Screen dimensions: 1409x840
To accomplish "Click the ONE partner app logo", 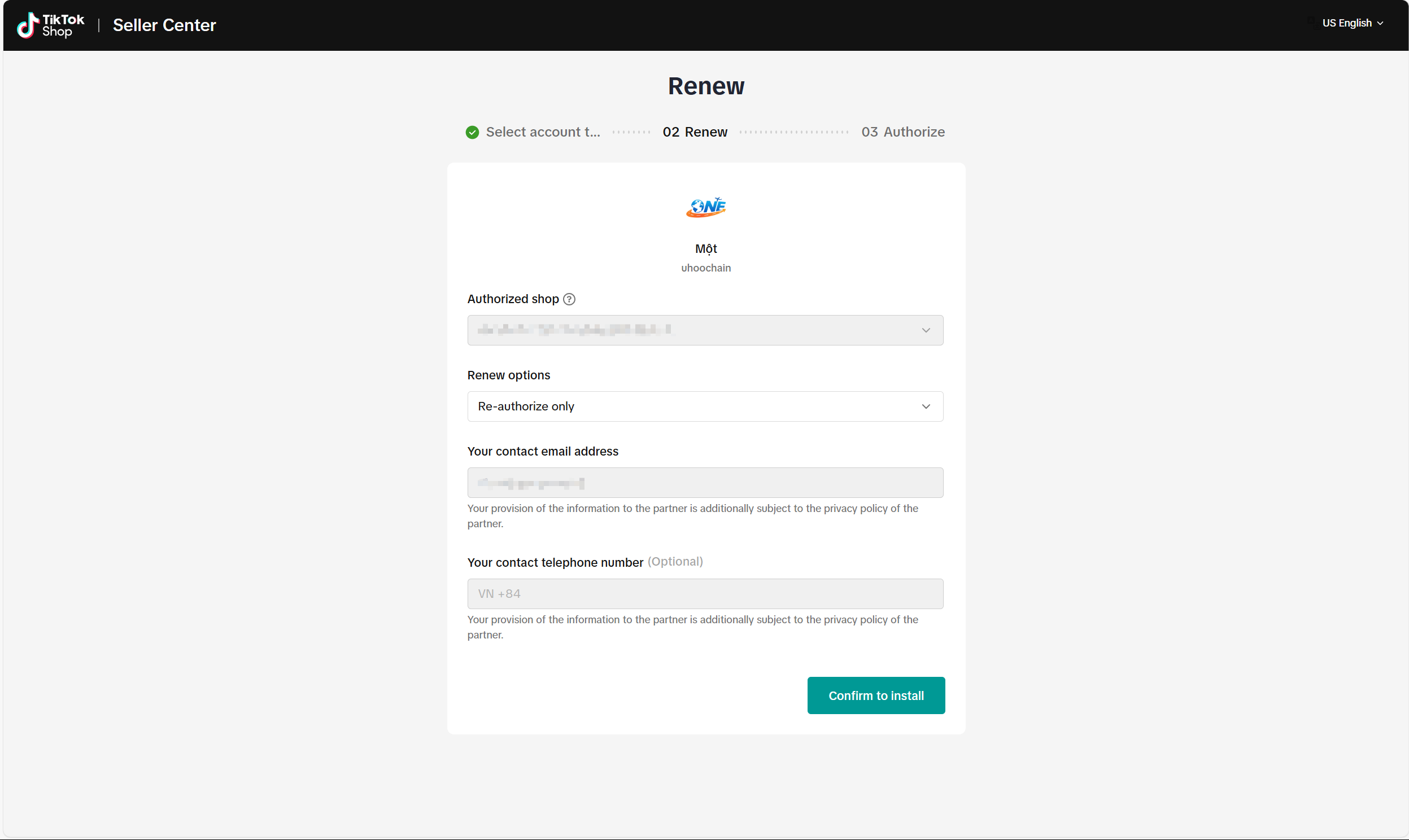I will click(705, 207).
